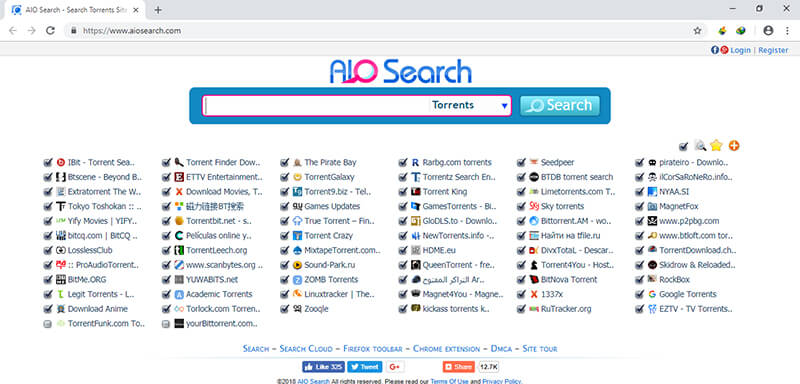The height and width of the screenshot is (384, 800).
Task: Open a new browser tab
Action: tap(158, 10)
